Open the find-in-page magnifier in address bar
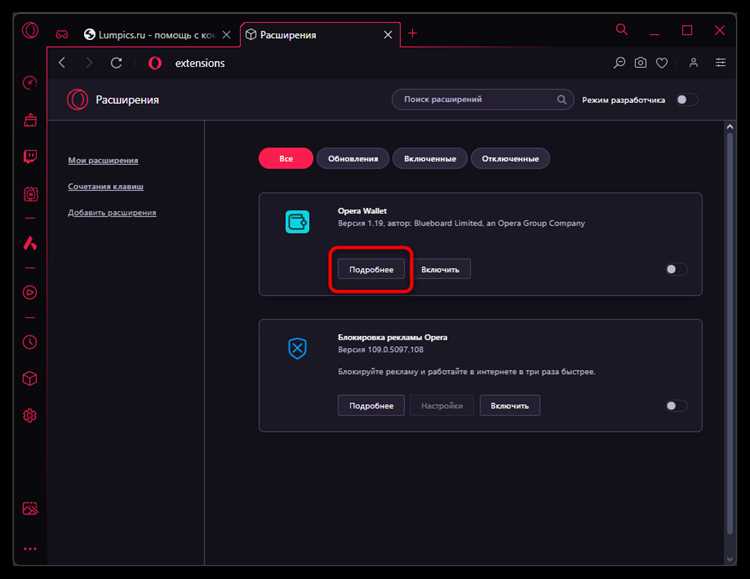Image resolution: width=750 pixels, height=579 pixels. (x=619, y=63)
